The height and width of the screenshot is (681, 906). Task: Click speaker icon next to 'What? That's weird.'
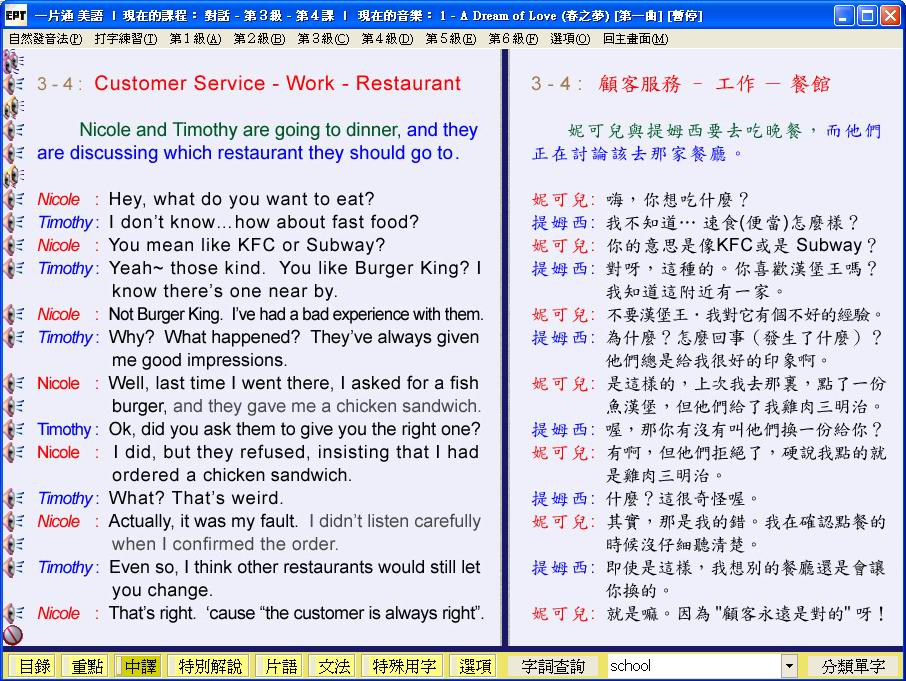[13, 498]
